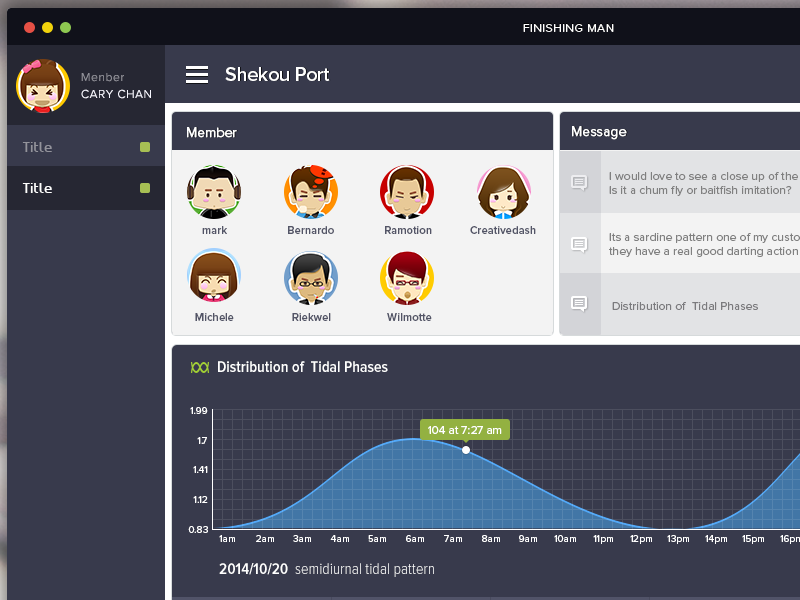Click Cary Chan's profile avatar
Viewport: 800px width, 600px height.
click(x=43, y=86)
